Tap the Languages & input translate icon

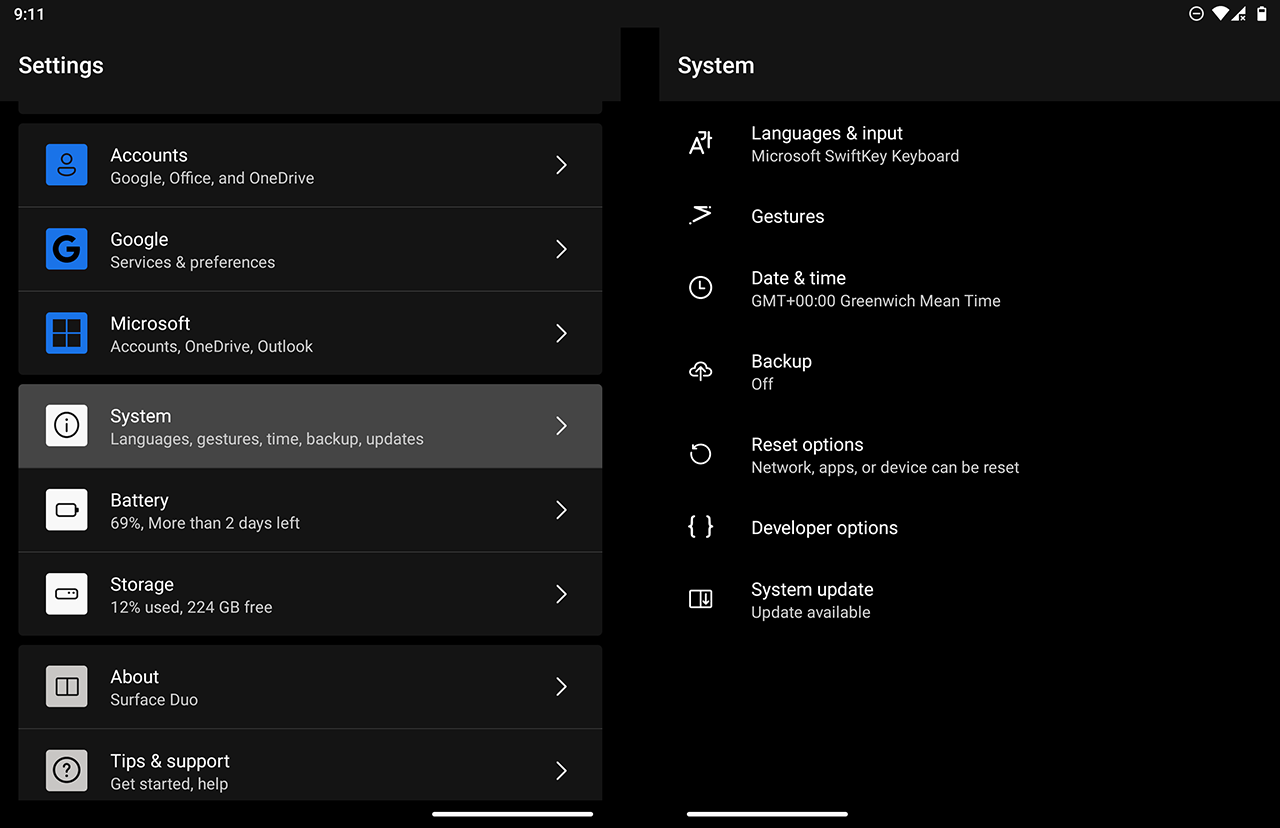701,143
